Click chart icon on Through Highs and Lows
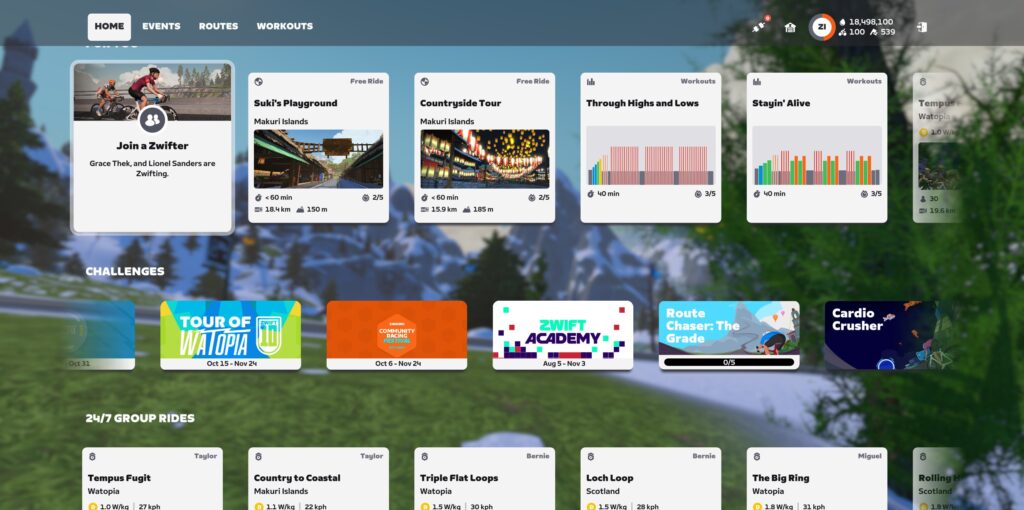Viewport: 1024px width, 510px height. [x=590, y=82]
